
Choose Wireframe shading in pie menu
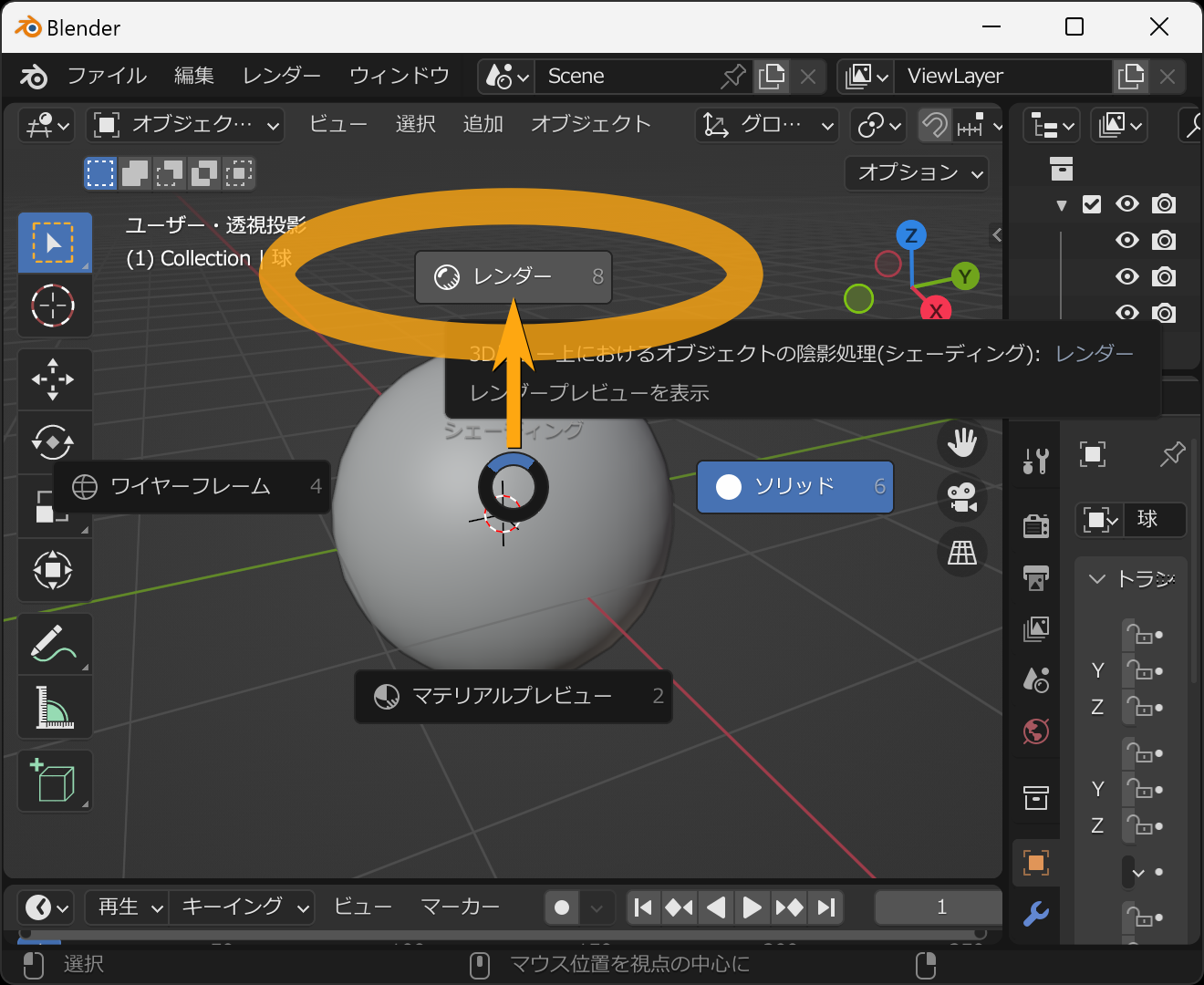[x=192, y=487]
